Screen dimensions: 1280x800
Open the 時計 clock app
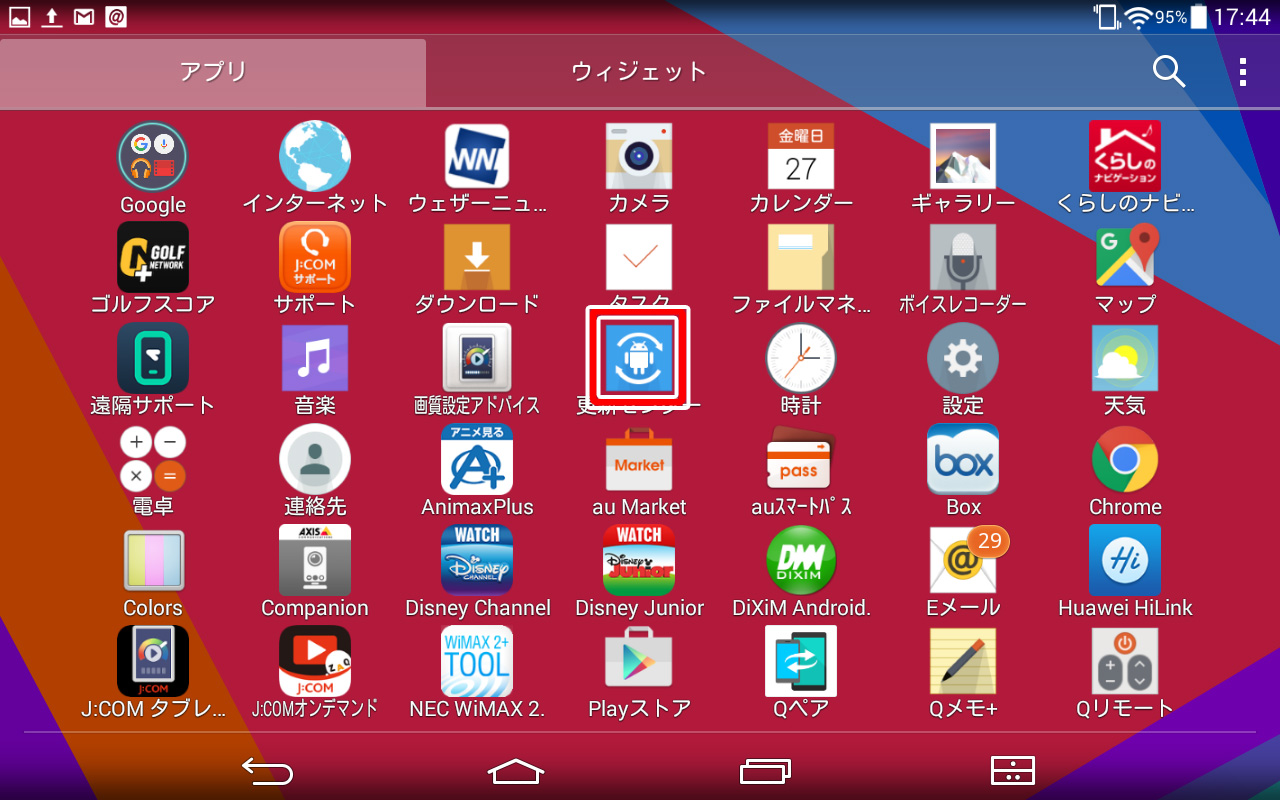click(801, 358)
